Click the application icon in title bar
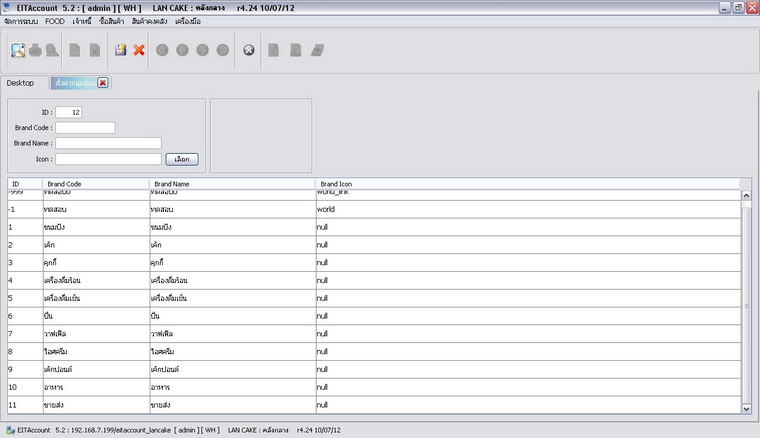This screenshot has height=438, width=760. pos(7,7)
